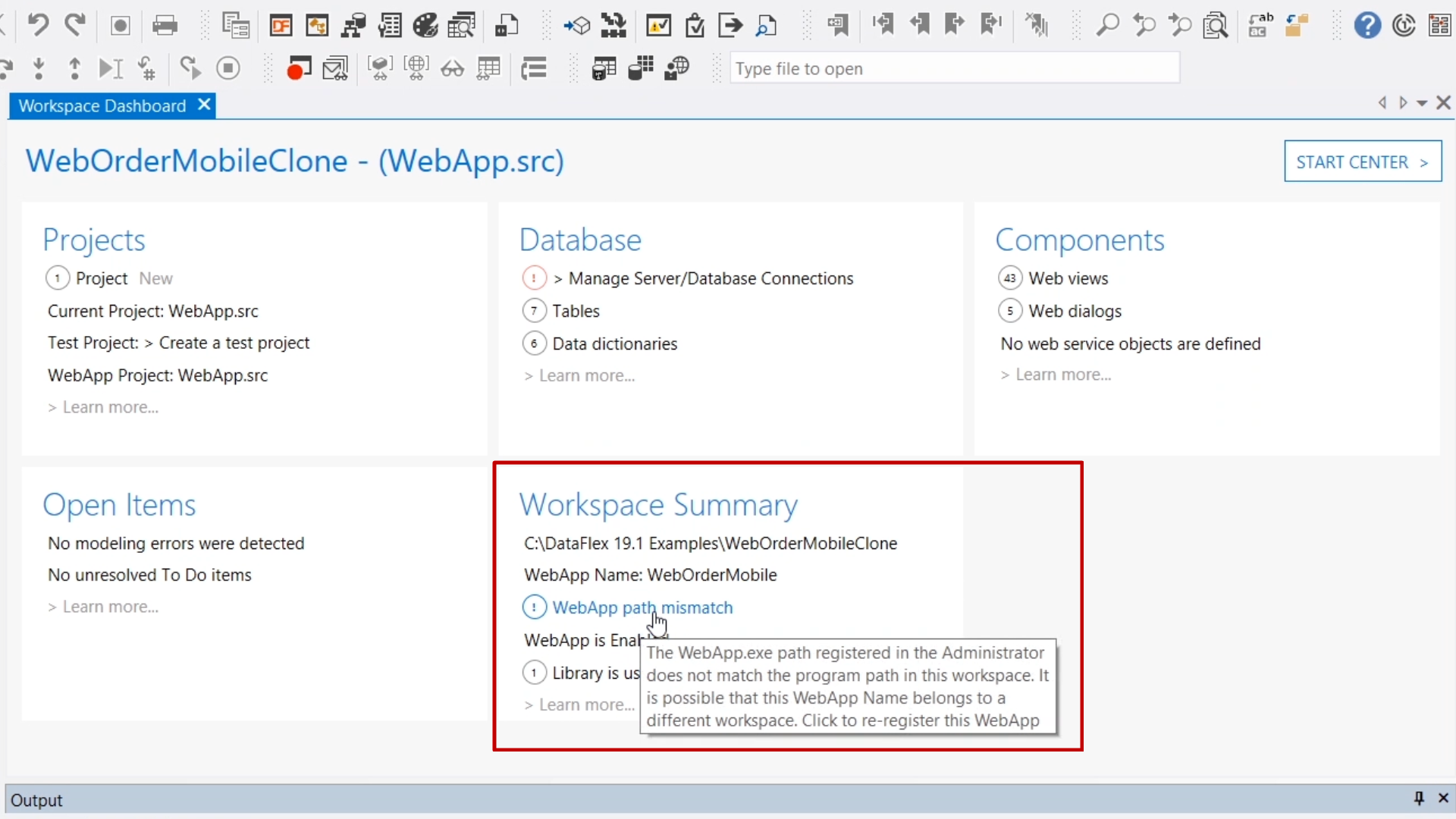Viewport: 1456px width, 819px height.
Task: Click WebApp path mismatch link
Action: (x=642, y=607)
